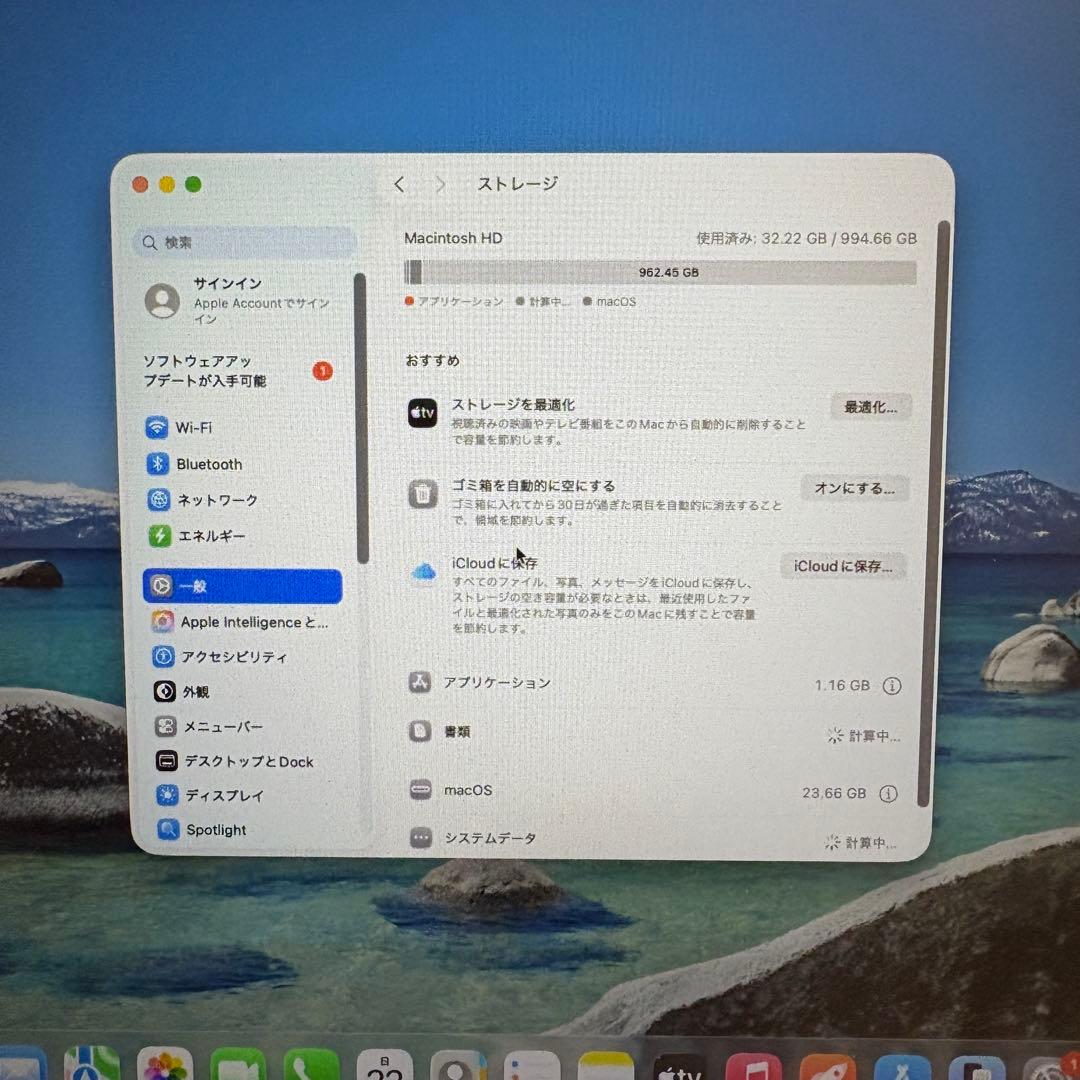This screenshot has width=1080, height=1080.
Task: Select the システムデータ storage row
Action: click(654, 840)
